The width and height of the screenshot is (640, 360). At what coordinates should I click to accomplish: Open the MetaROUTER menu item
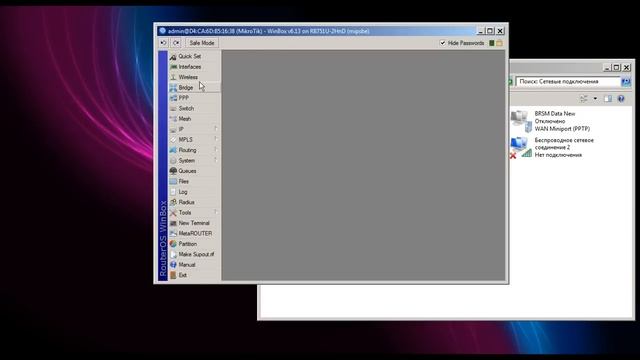194,233
